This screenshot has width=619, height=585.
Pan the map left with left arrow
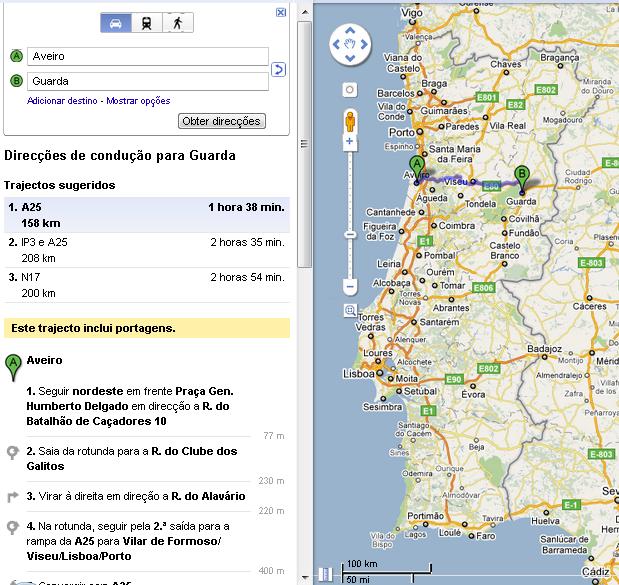point(336,44)
